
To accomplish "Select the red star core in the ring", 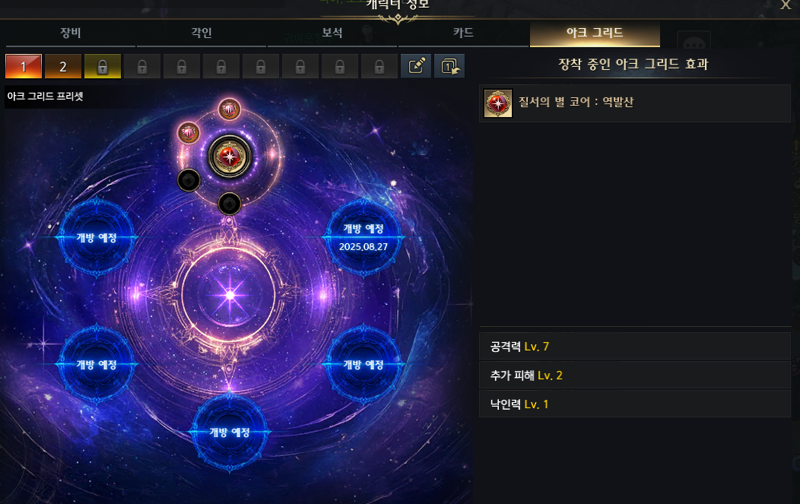I will pos(230,157).
